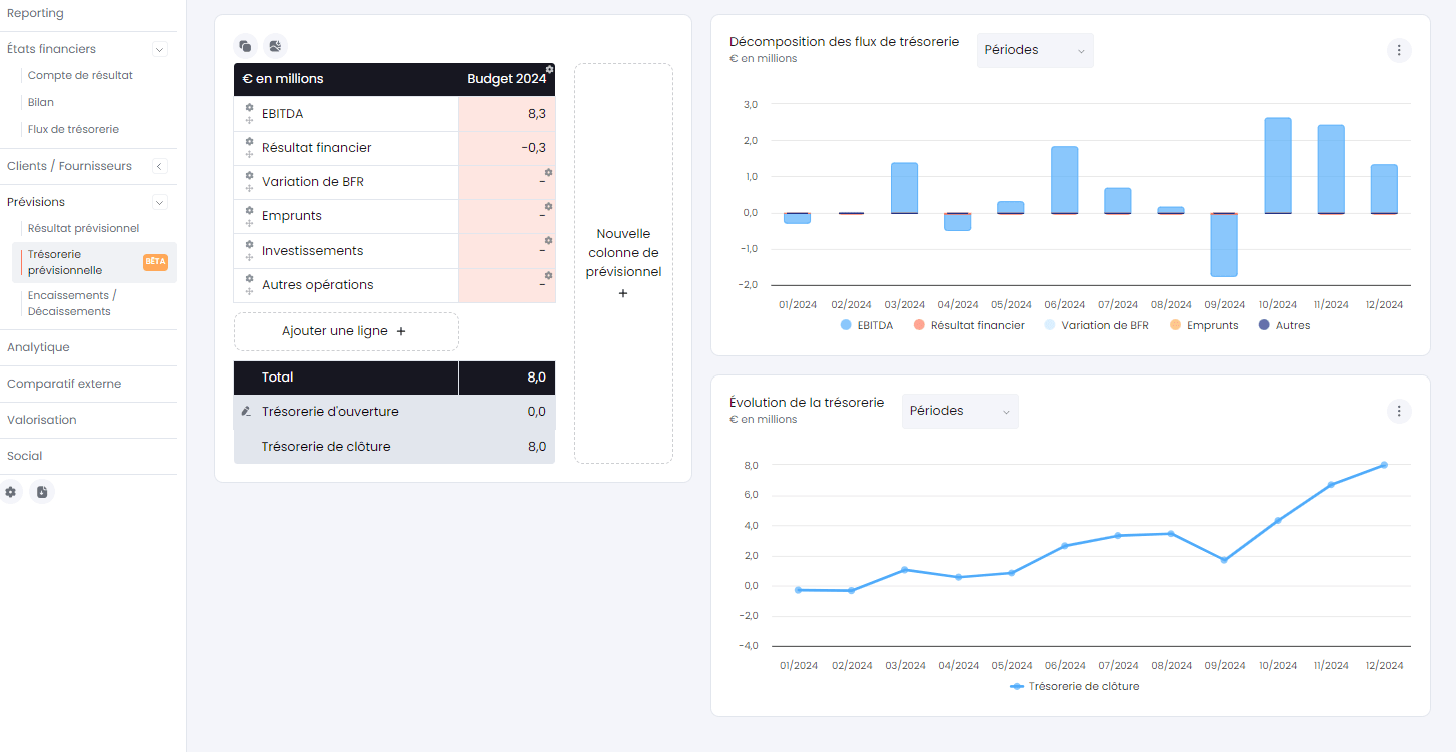This screenshot has height=752, width=1456.
Task: Open Flux de trésorerie page
Action: tap(73, 129)
